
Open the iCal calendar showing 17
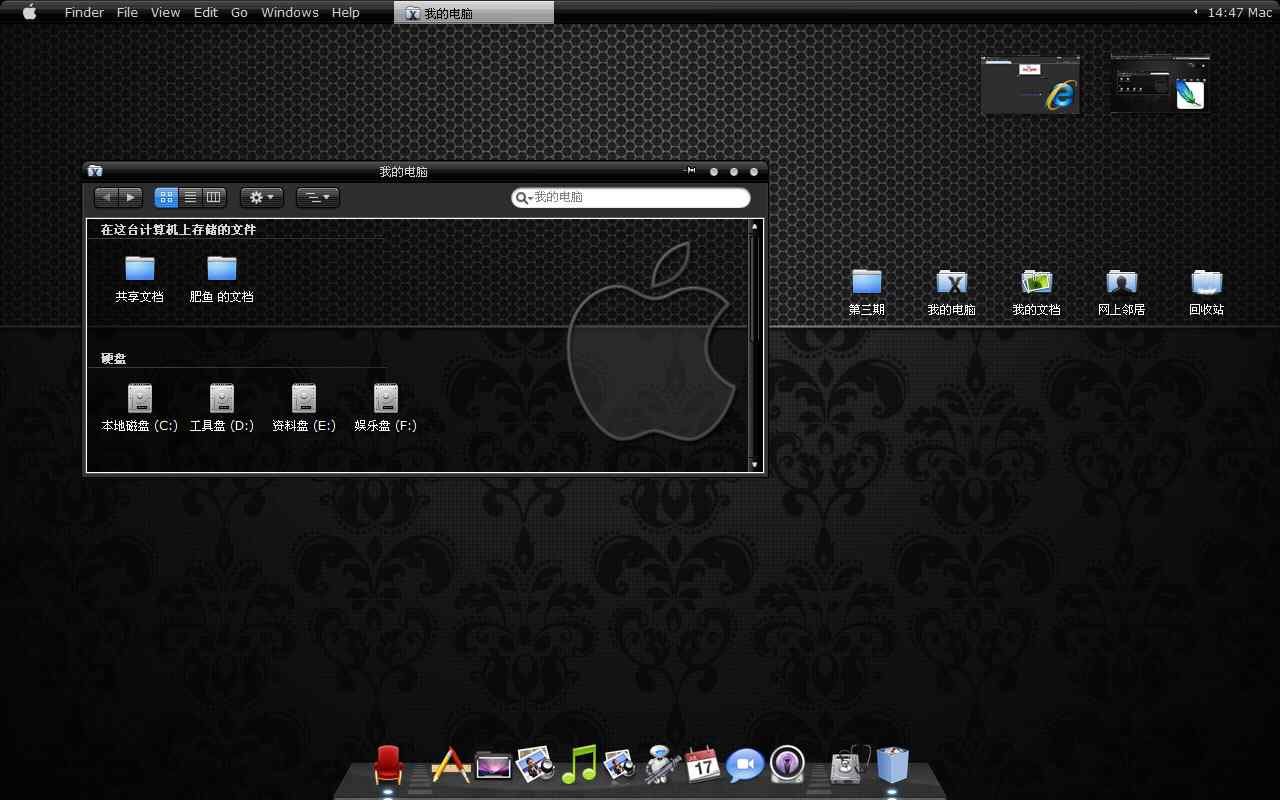coord(703,765)
